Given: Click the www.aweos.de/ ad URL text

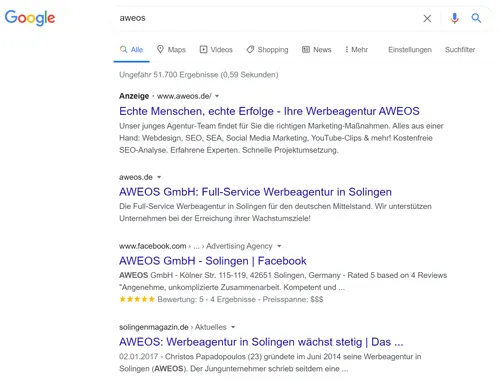Looking at the screenshot, I should tap(184, 96).
